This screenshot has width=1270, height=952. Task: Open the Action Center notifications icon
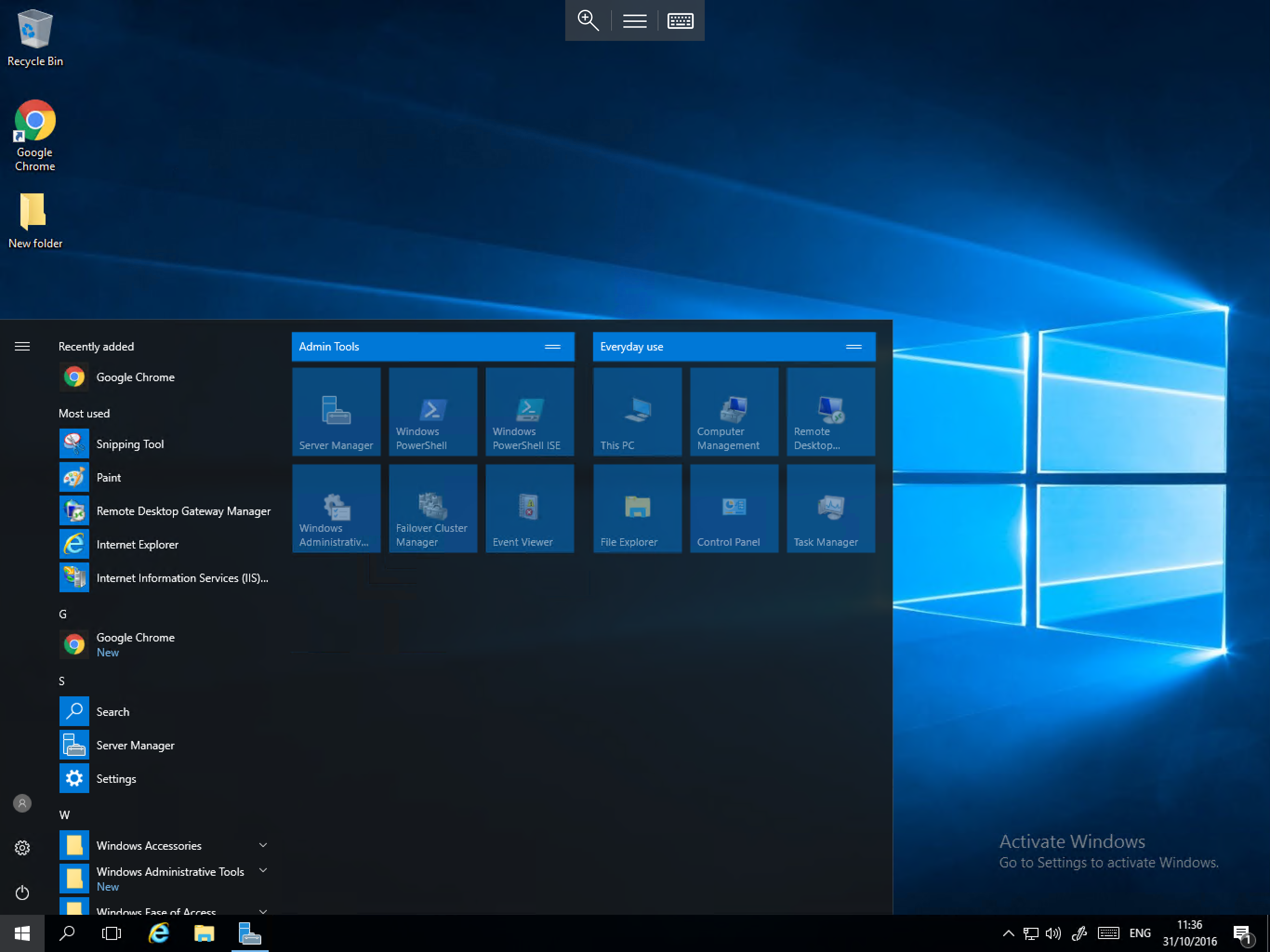click(x=1243, y=934)
